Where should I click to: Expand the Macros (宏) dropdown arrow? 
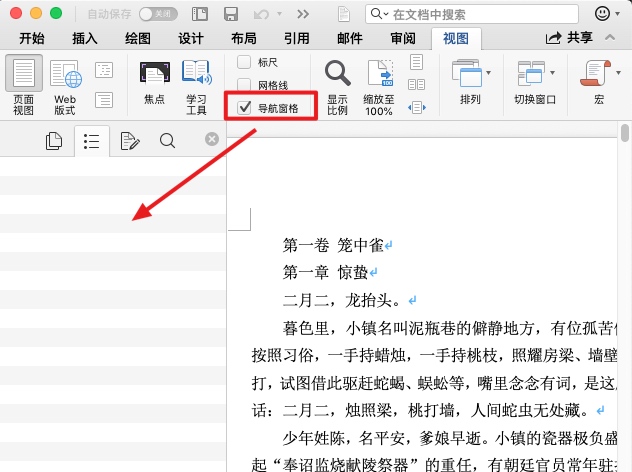click(x=618, y=73)
